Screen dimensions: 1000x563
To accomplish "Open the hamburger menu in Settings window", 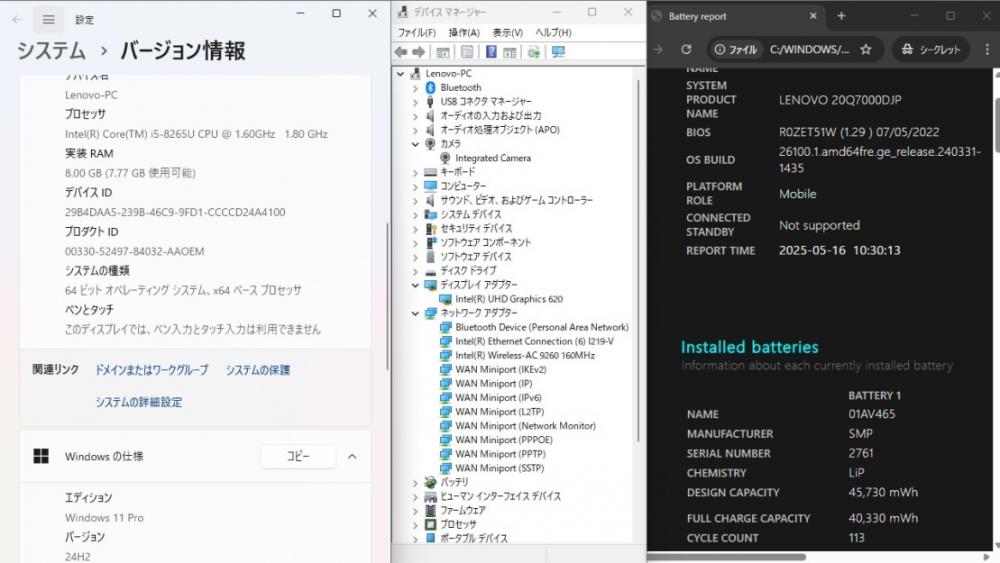I will point(48,20).
